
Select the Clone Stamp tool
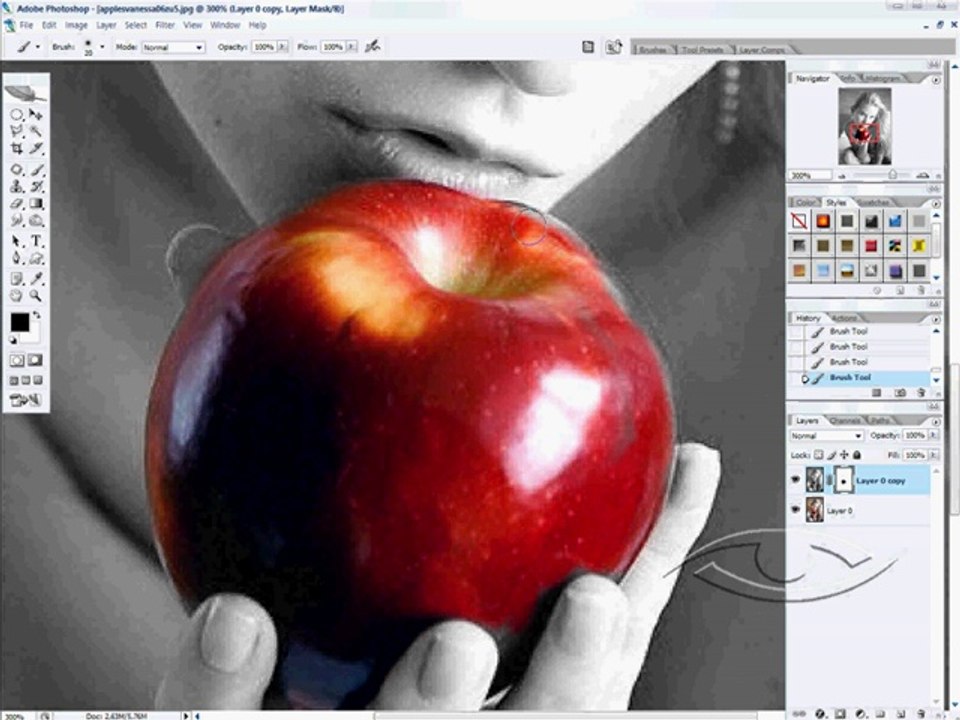(17, 187)
